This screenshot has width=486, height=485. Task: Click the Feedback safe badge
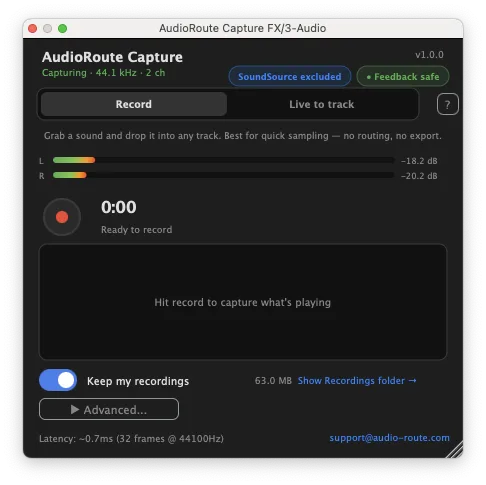click(403, 77)
